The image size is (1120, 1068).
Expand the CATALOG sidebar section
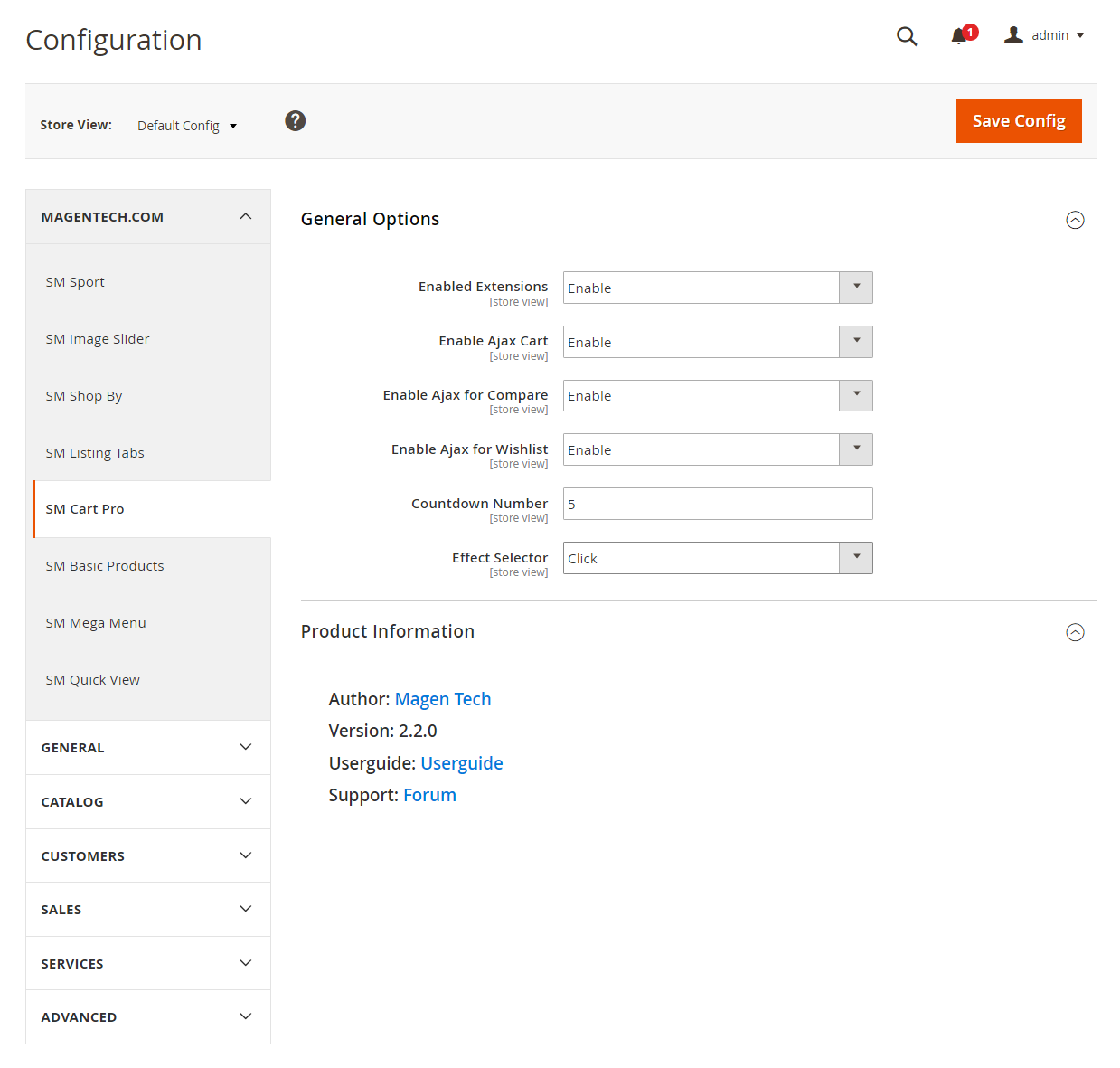pos(148,802)
